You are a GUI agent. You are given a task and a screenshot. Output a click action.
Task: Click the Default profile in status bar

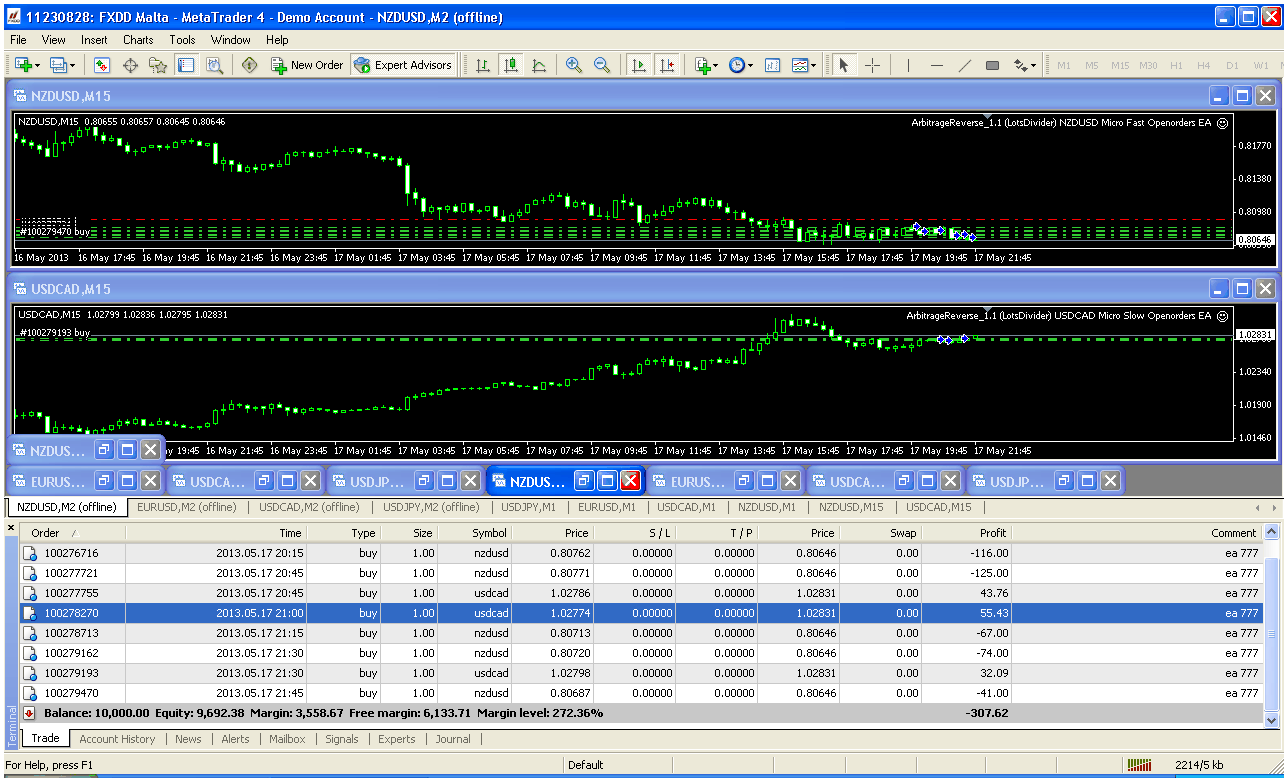586,765
